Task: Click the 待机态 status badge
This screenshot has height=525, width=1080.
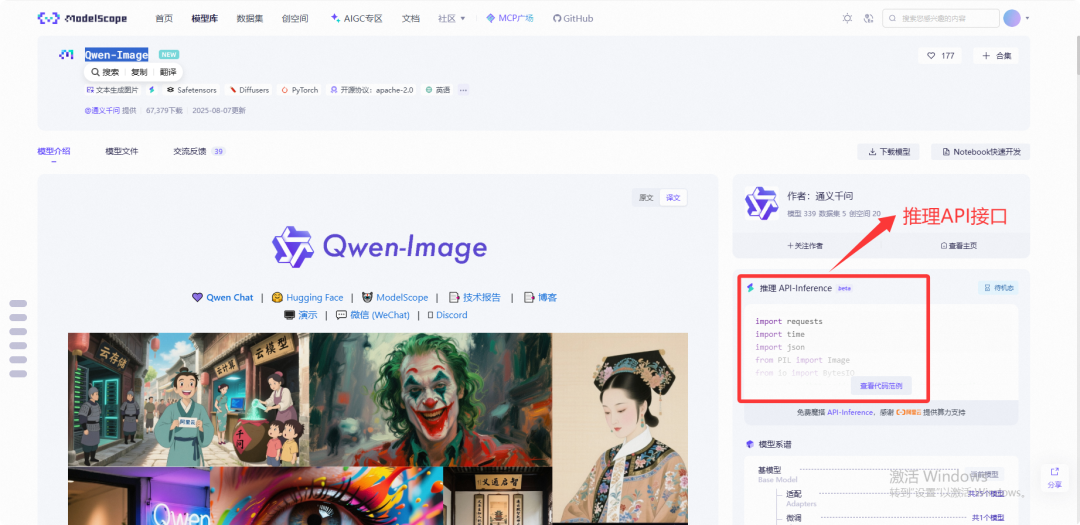Action: pyautogui.click(x=998, y=288)
